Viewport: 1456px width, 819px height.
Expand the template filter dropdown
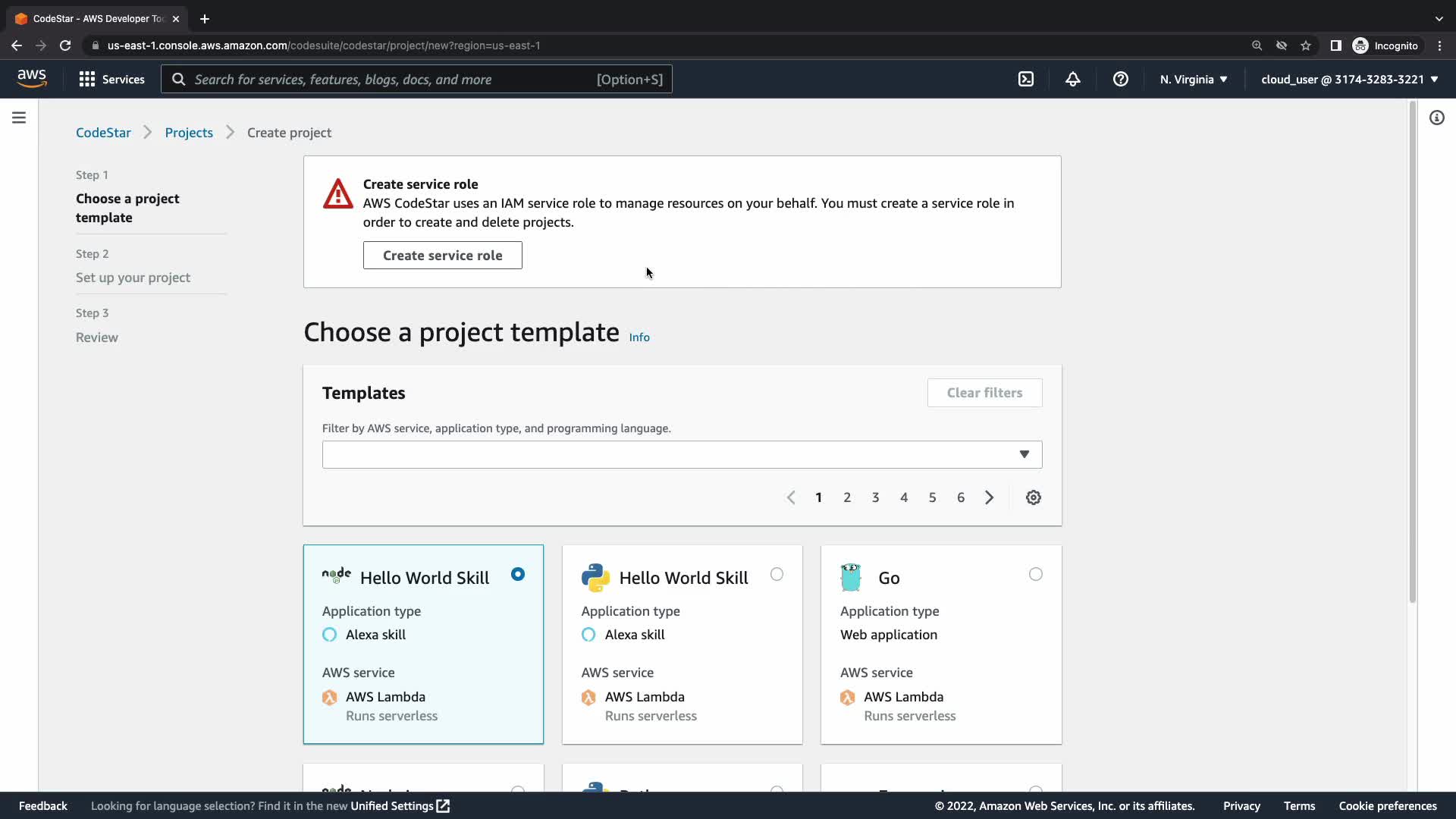pos(682,454)
